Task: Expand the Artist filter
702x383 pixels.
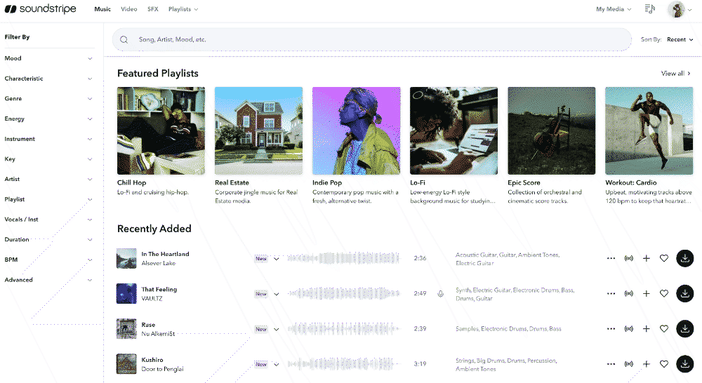Action: coord(48,179)
